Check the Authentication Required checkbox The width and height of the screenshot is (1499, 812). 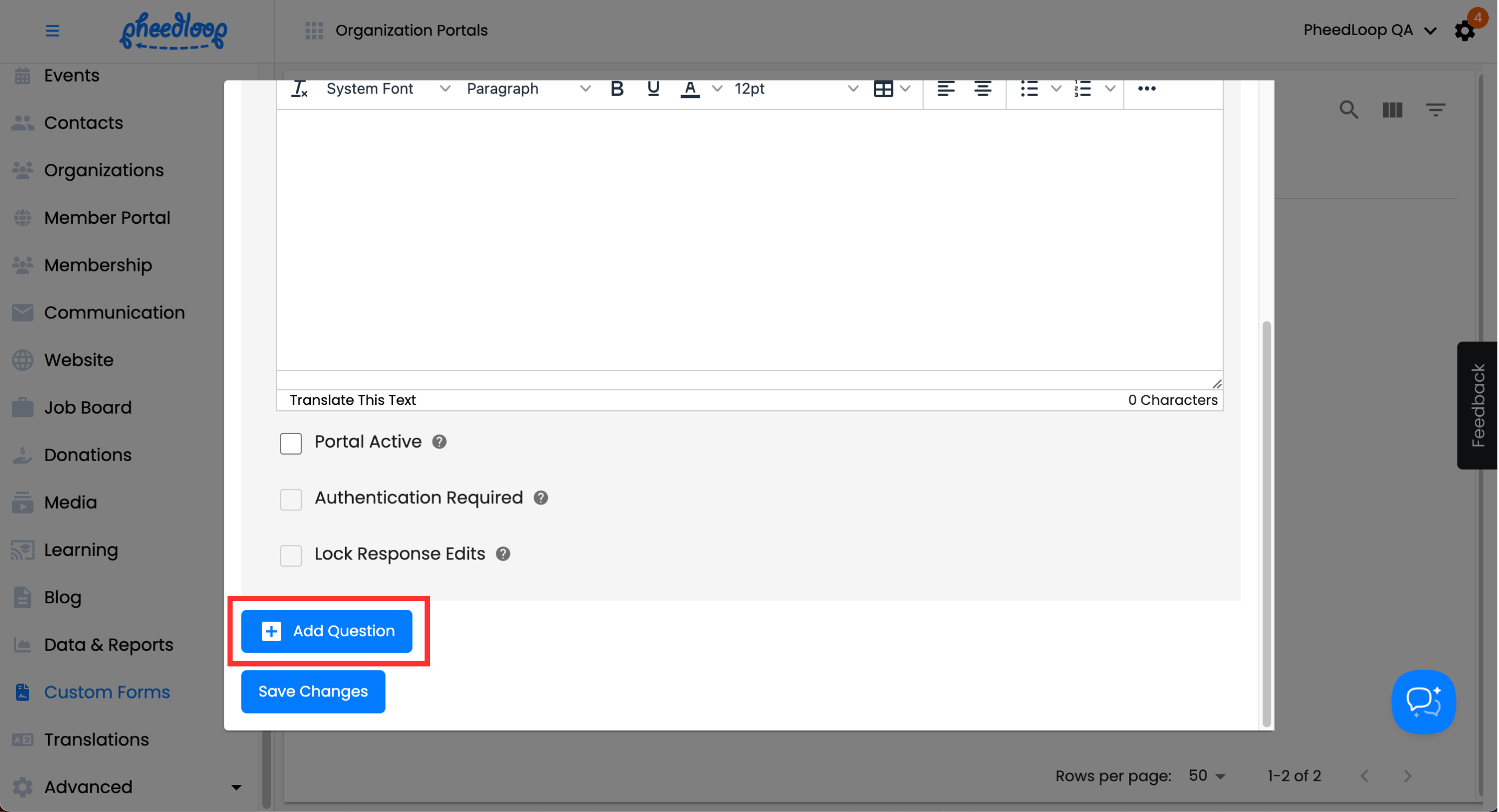click(290, 499)
